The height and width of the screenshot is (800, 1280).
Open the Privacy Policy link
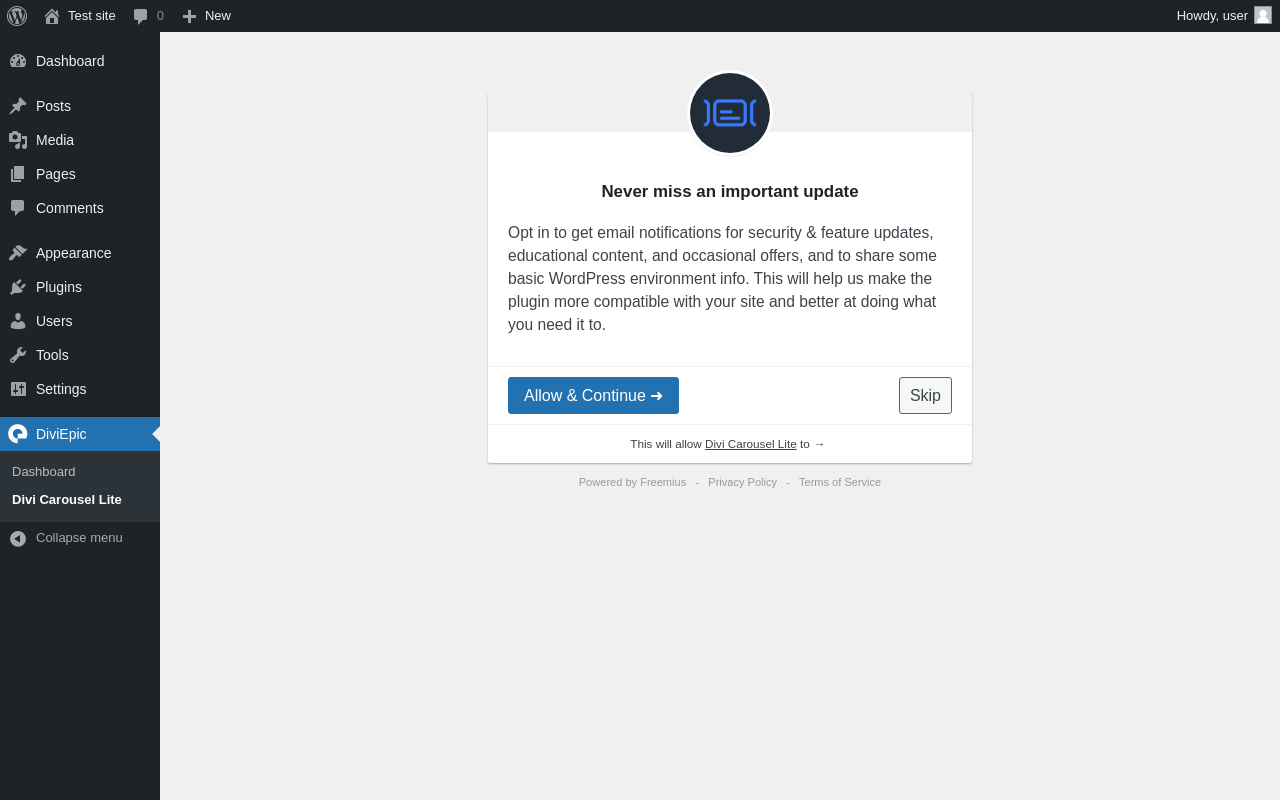click(x=742, y=482)
